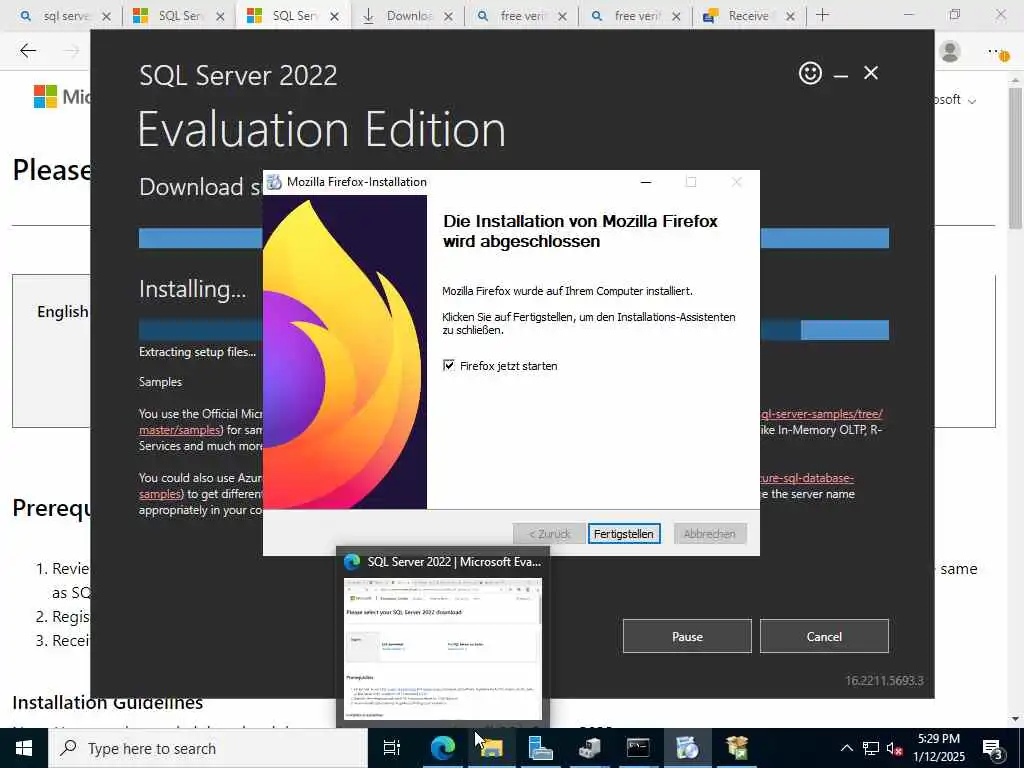Open Server Manager from the taskbar
This screenshot has height=768, width=1024.
tap(541, 748)
